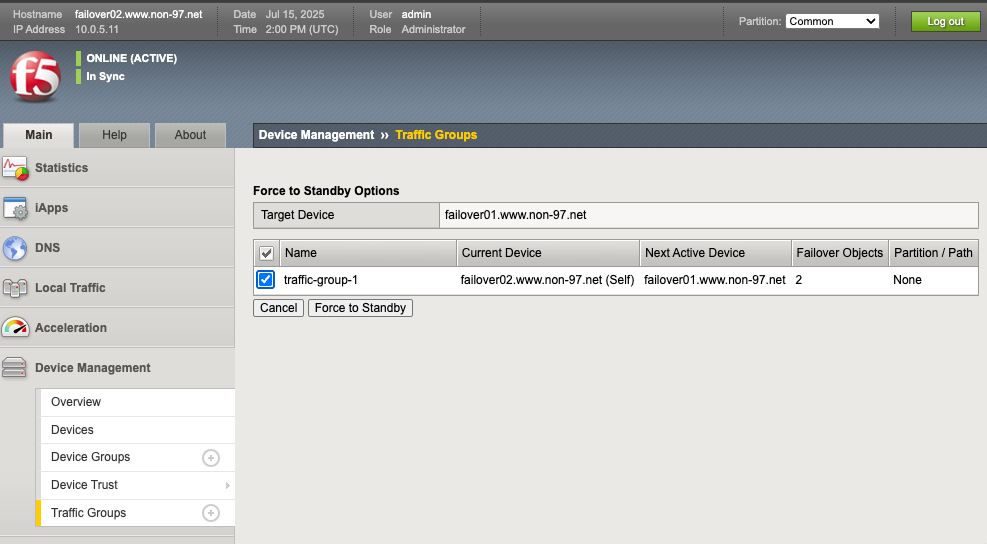Uncheck the traffic-group-1 checkbox

266,280
